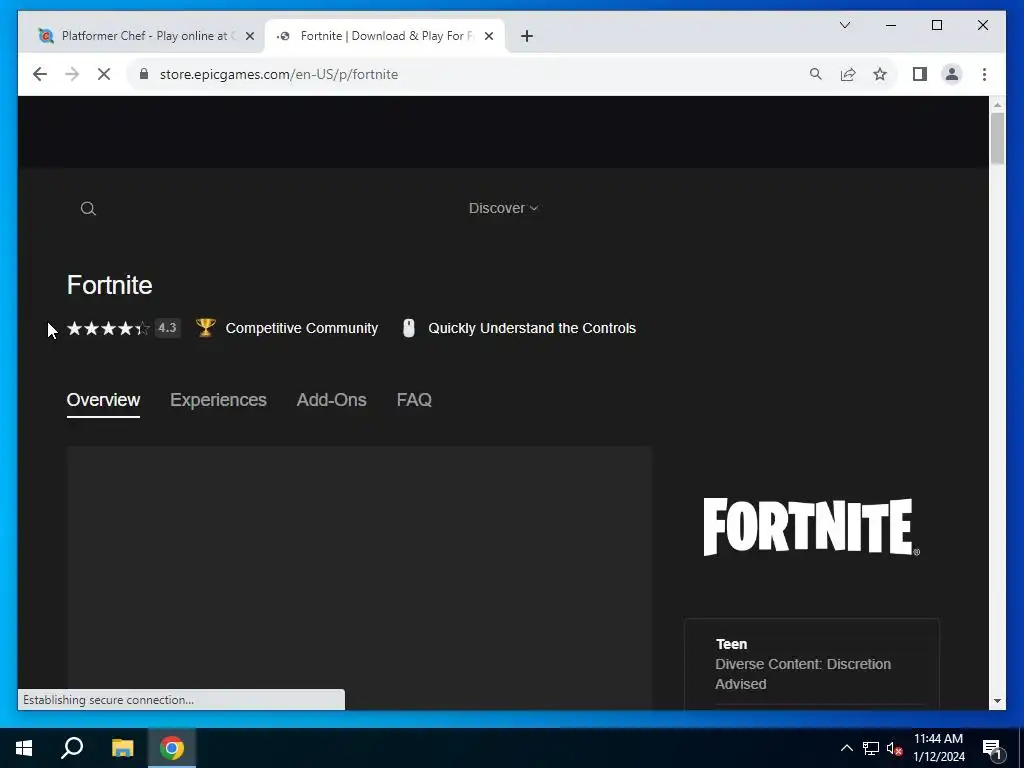Screen dimensions: 1024x768
Task: Click the mouse Quickly Understand Controls icon
Action: (409, 328)
